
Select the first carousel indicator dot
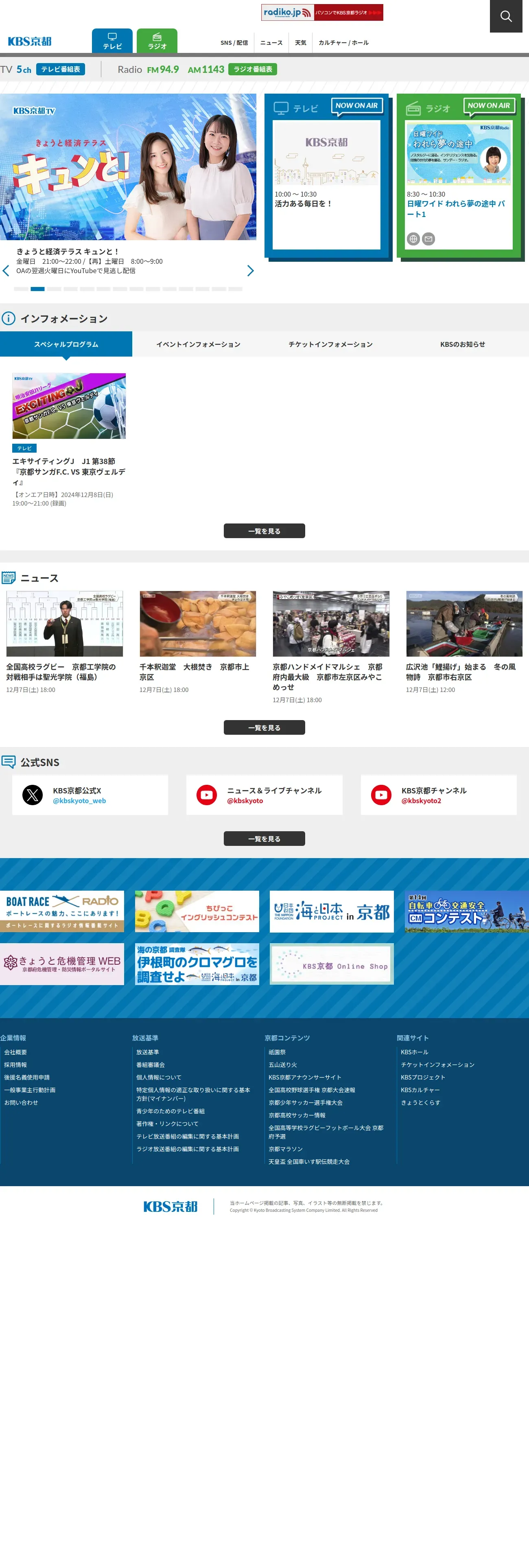[x=21, y=289]
